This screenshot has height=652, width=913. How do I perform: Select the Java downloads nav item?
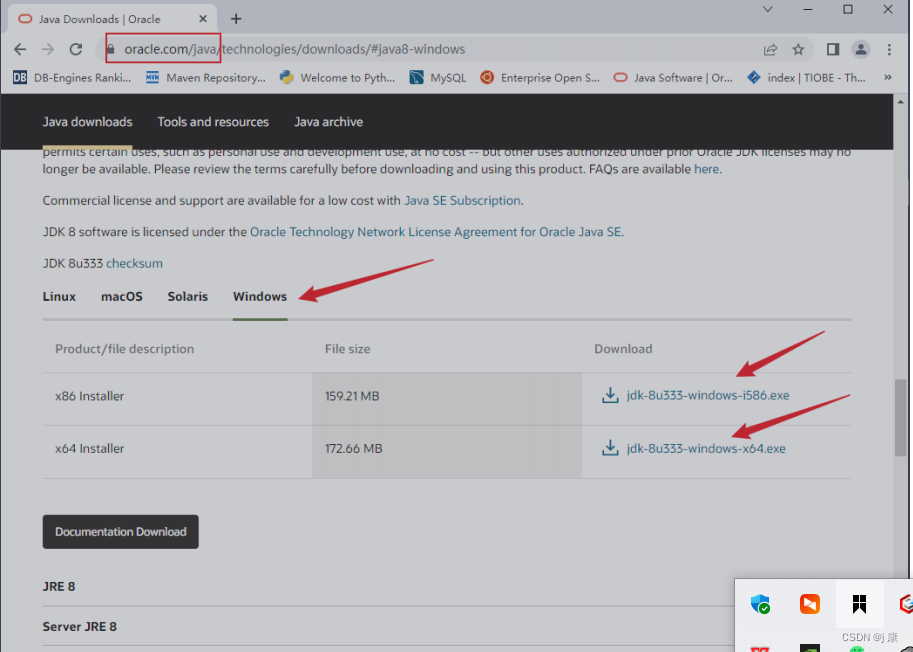(87, 122)
